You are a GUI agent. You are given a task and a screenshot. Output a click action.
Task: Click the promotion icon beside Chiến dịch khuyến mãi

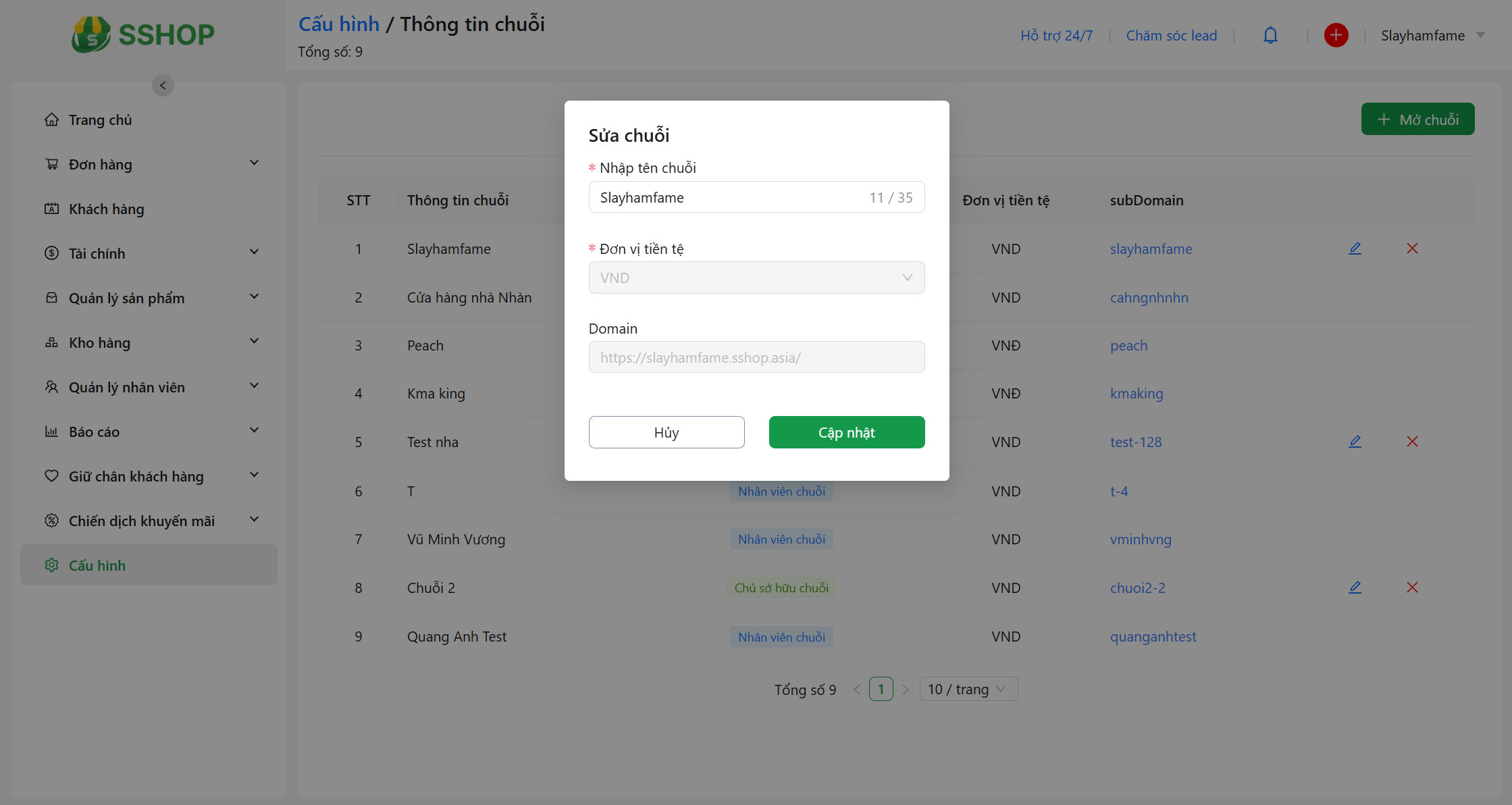pos(51,521)
